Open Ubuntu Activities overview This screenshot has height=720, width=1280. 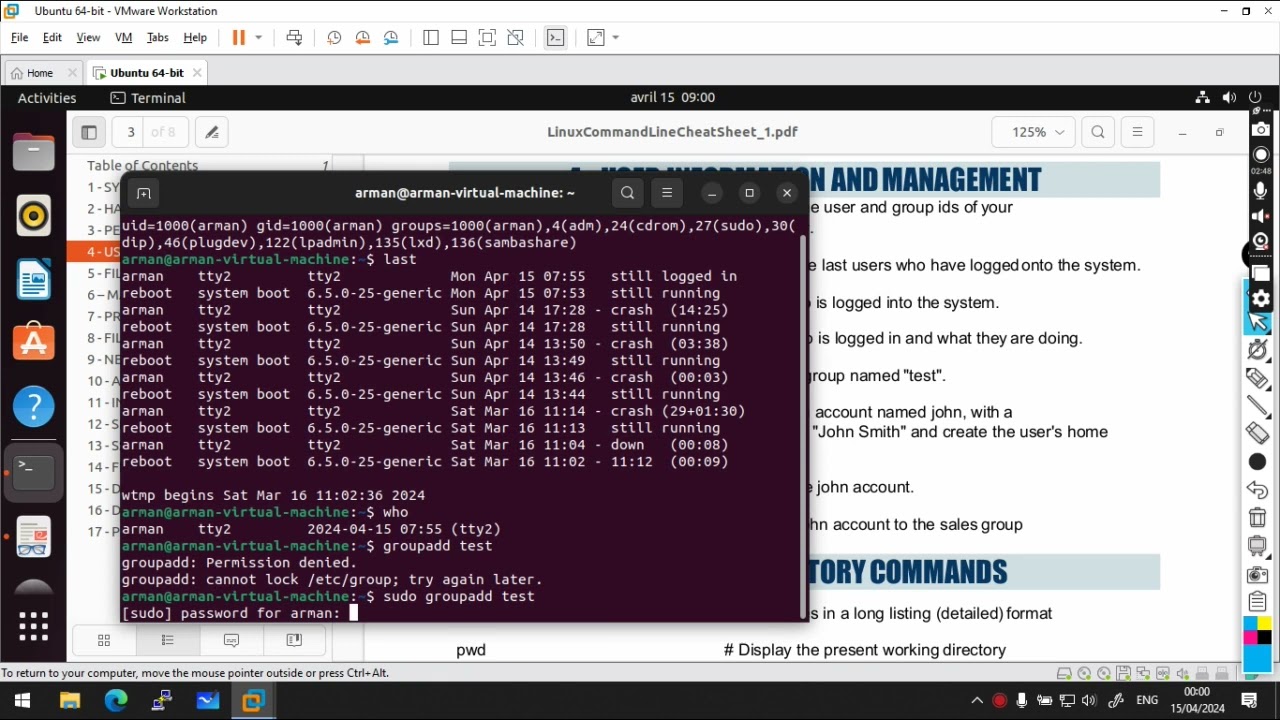[x=47, y=98]
